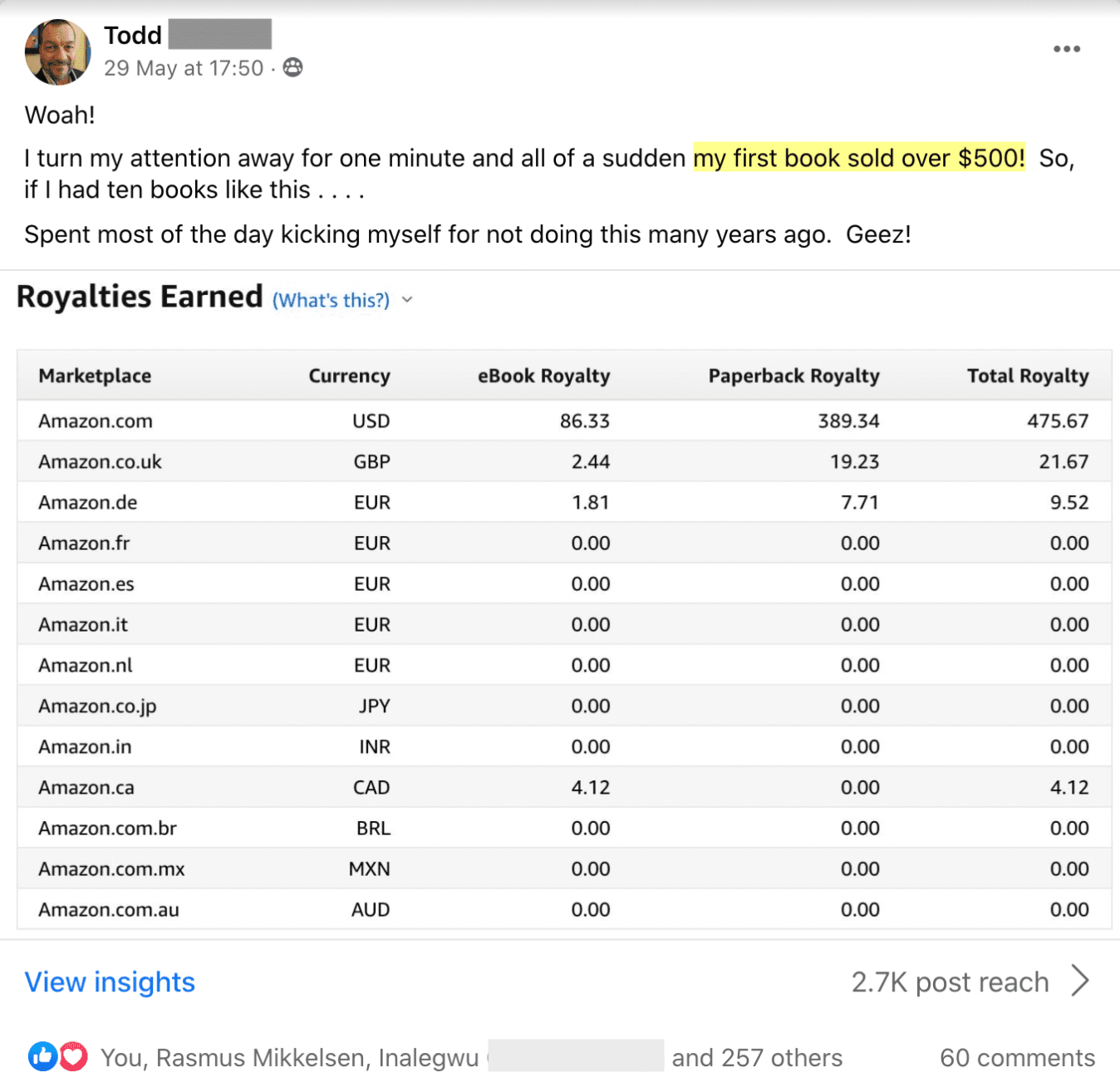This screenshot has width=1120, height=1087.
Task: Open the 60 comments thread
Action: point(1017,1057)
